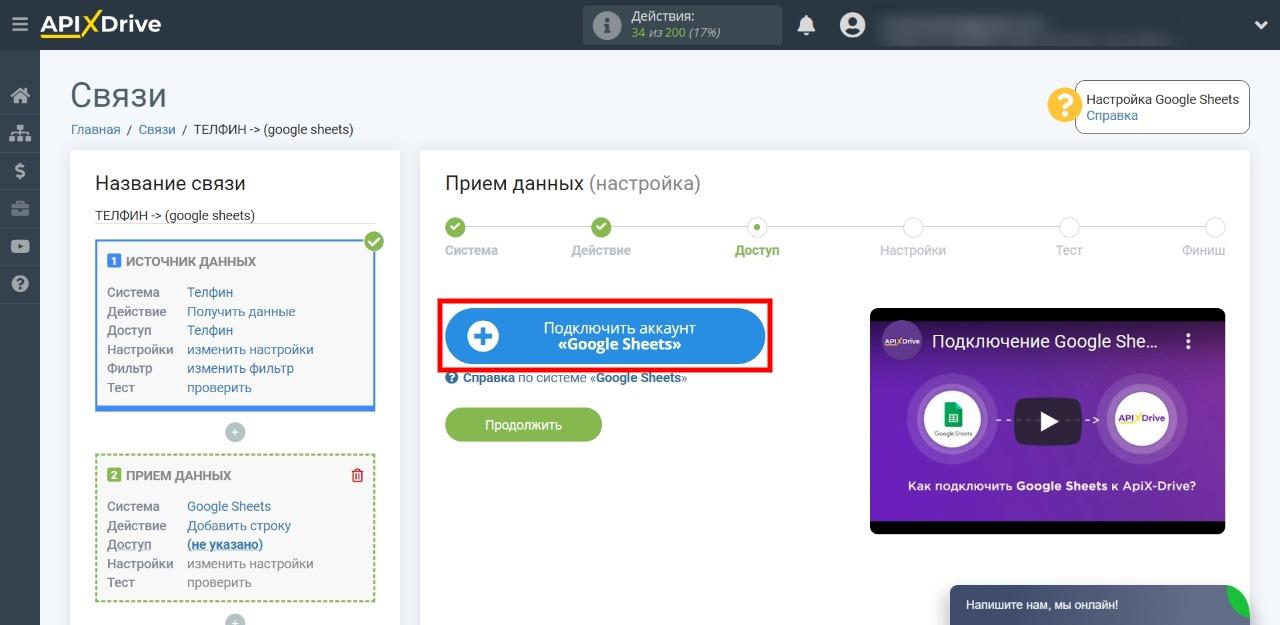Screen dimensions: 1280x625
Task: Open Справка по системе Google Sheets
Action: tap(566, 378)
